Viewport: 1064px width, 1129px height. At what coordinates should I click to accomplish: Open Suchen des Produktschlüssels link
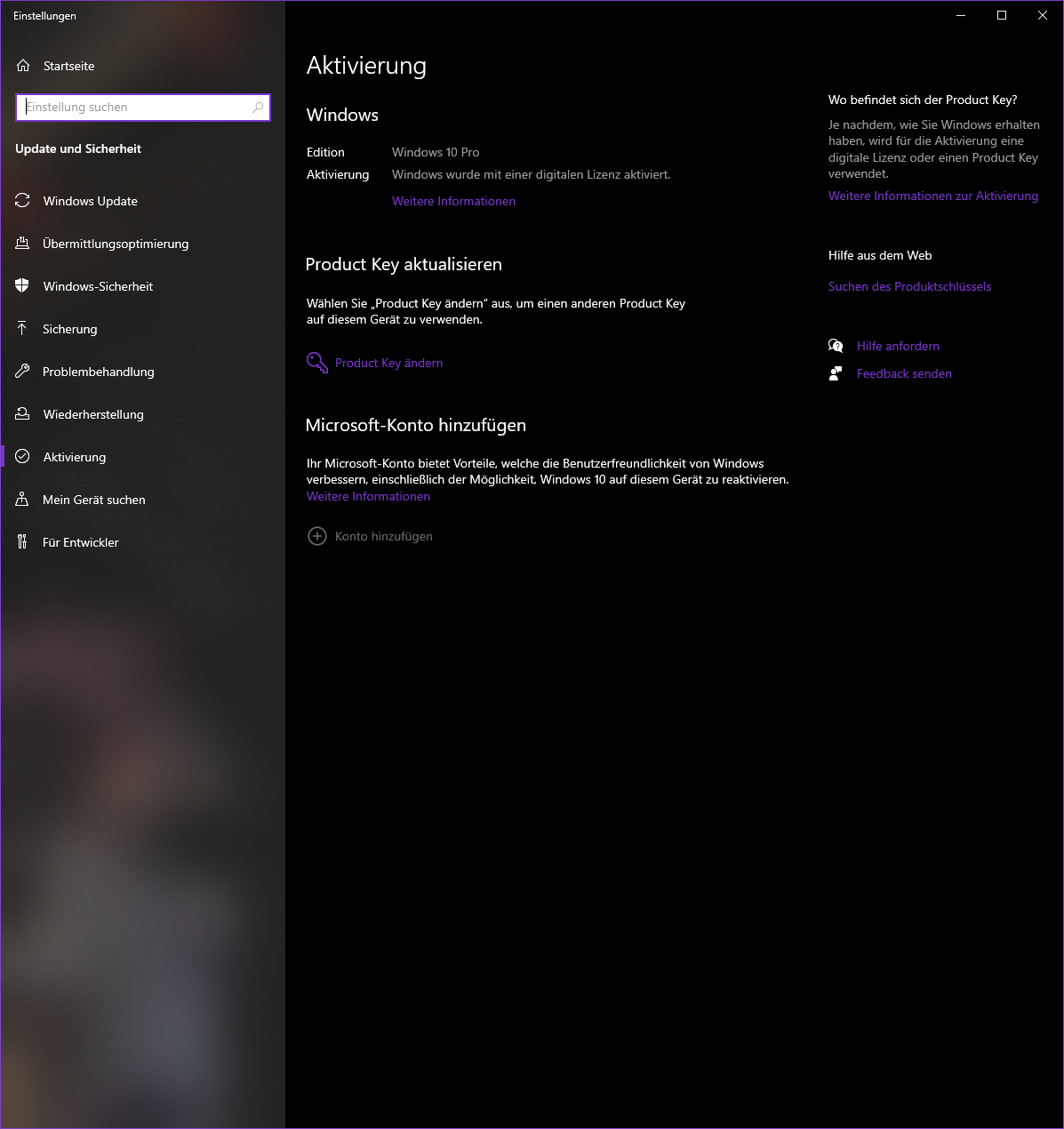pos(909,287)
